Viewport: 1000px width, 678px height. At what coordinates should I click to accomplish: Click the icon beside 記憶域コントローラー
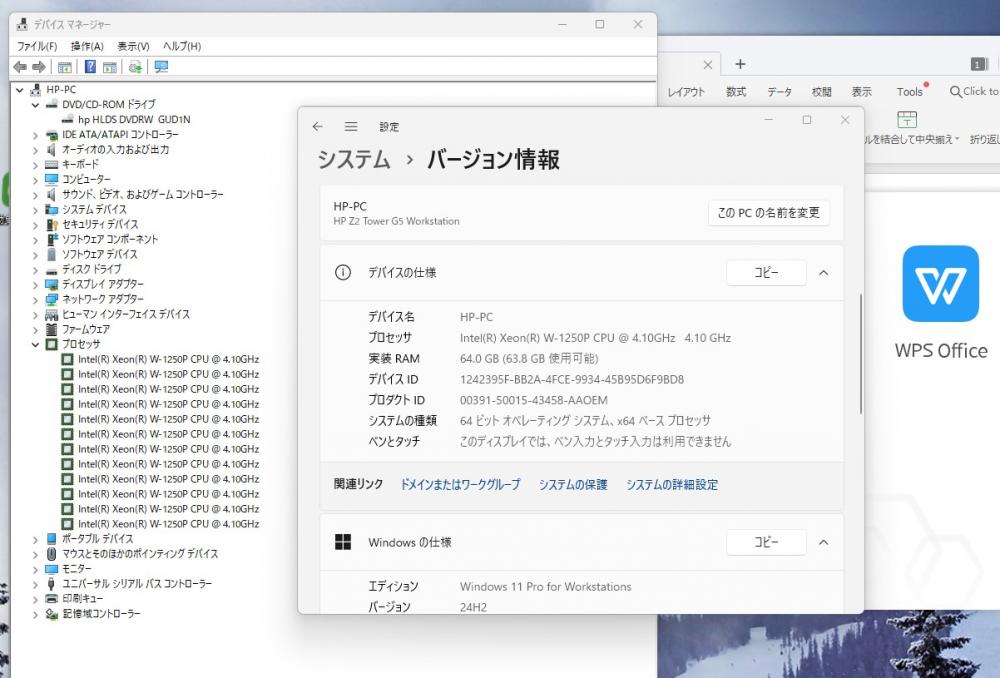[x=52, y=614]
